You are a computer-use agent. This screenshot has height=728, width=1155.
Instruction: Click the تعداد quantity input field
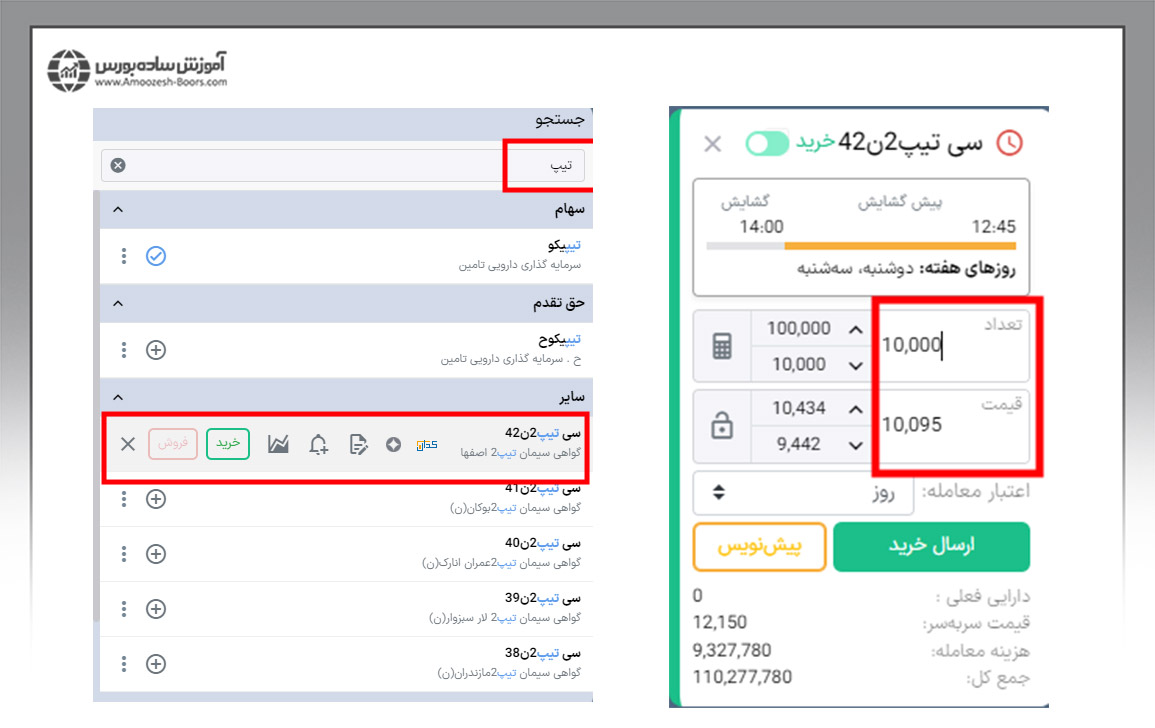955,345
